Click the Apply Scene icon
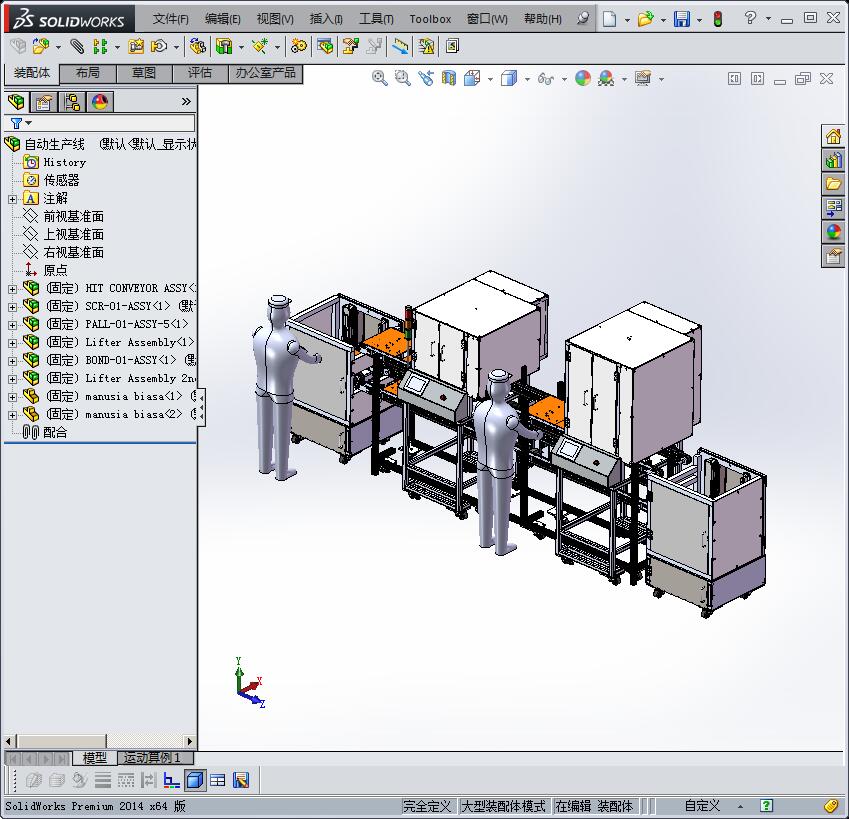The image size is (849, 819). (606, 78)
